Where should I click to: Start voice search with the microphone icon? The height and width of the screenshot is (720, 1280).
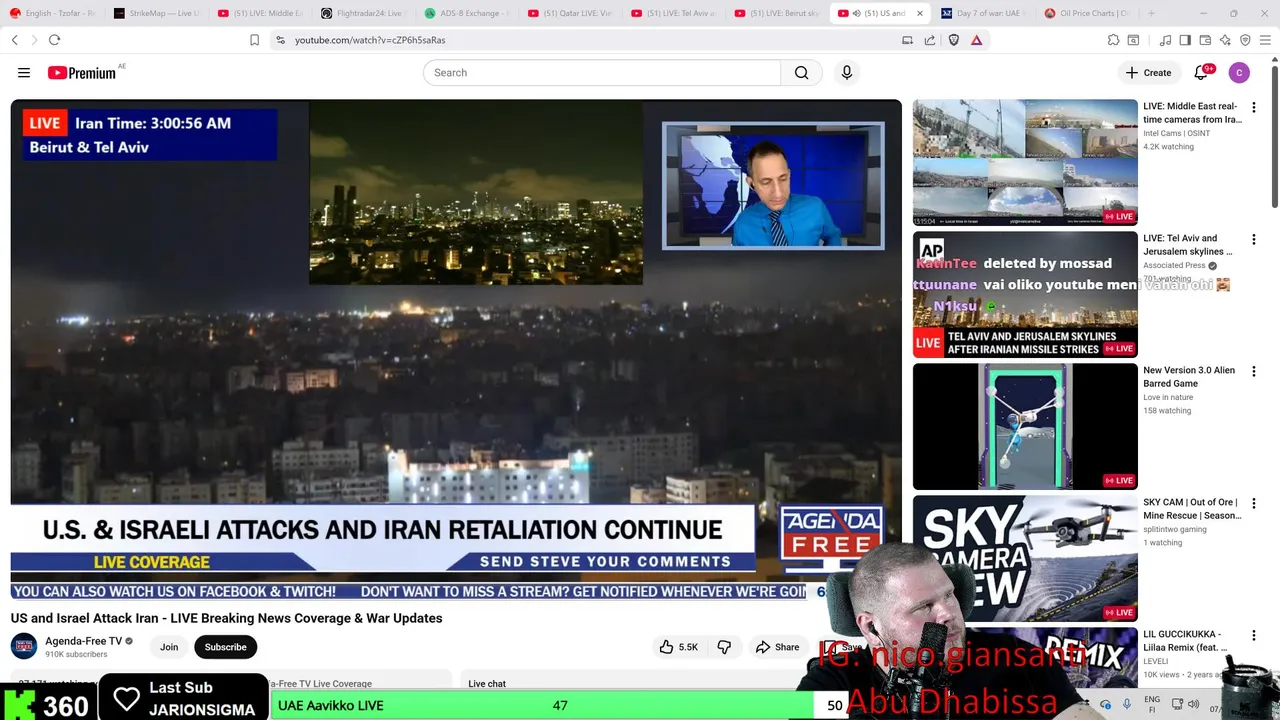coord(847,73)
